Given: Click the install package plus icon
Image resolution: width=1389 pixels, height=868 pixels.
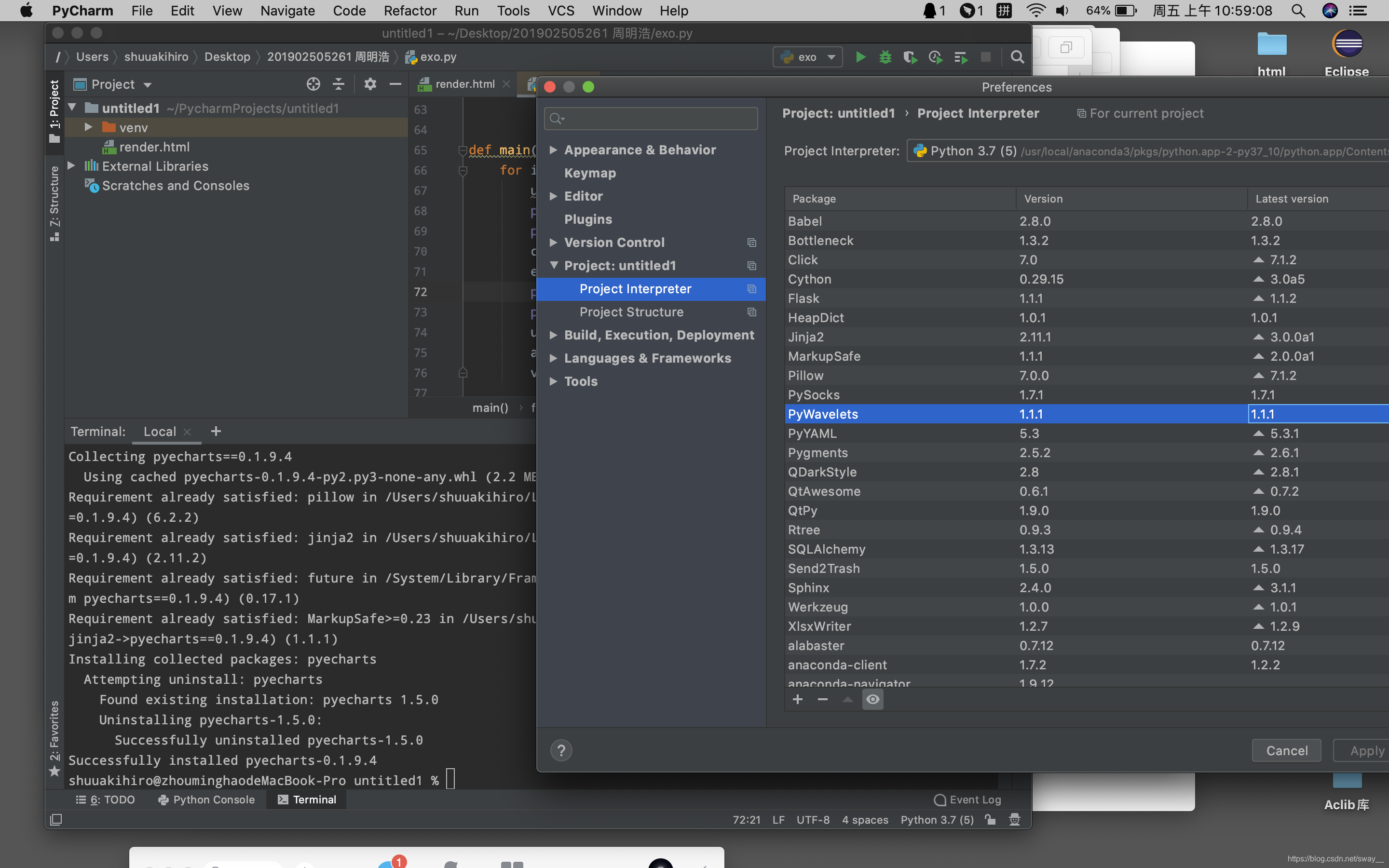Looking at the screenshot, I should coord(797,699).
